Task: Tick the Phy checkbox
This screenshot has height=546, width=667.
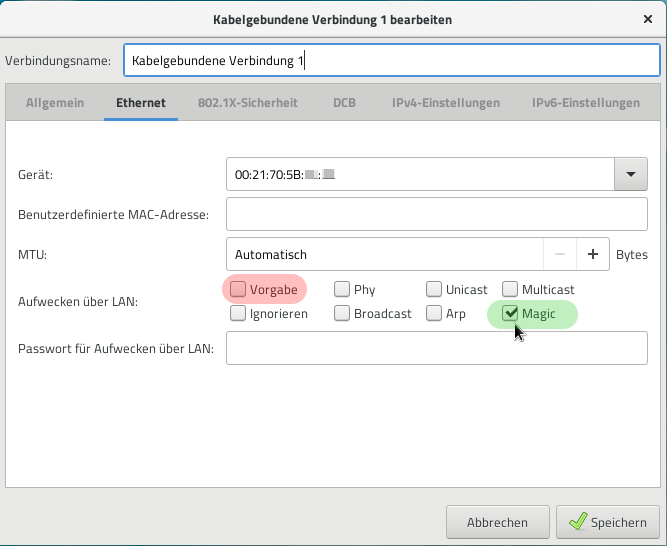Action: (x=342, y=289)
